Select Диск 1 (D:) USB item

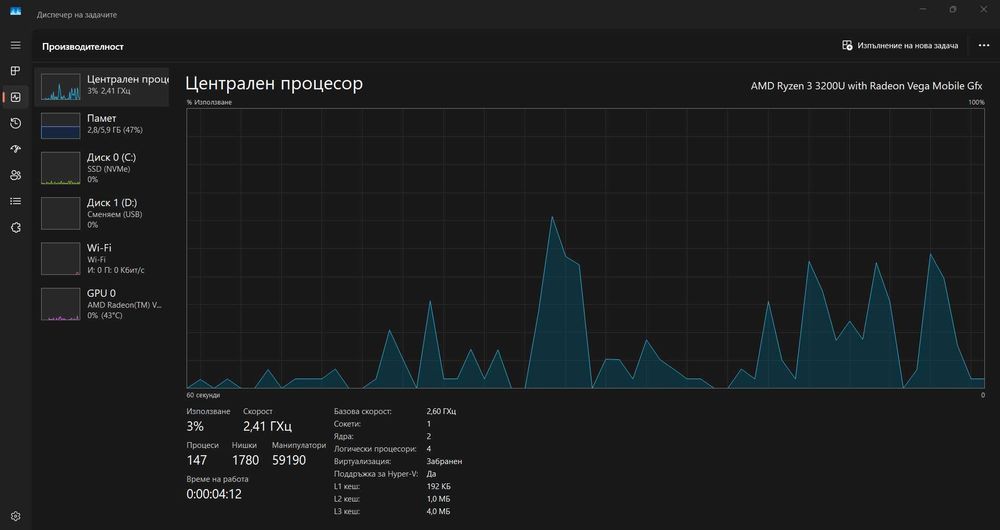pos(102,214)
